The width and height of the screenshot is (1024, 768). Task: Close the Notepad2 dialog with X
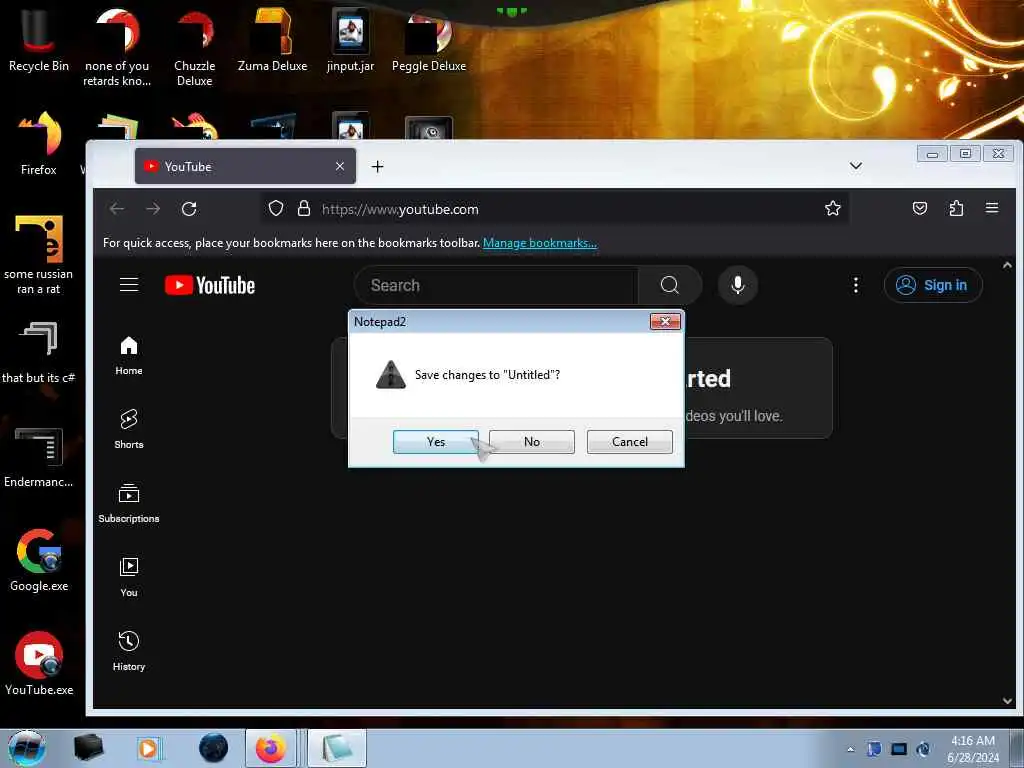pyautogui.click(x=665, y=321)
